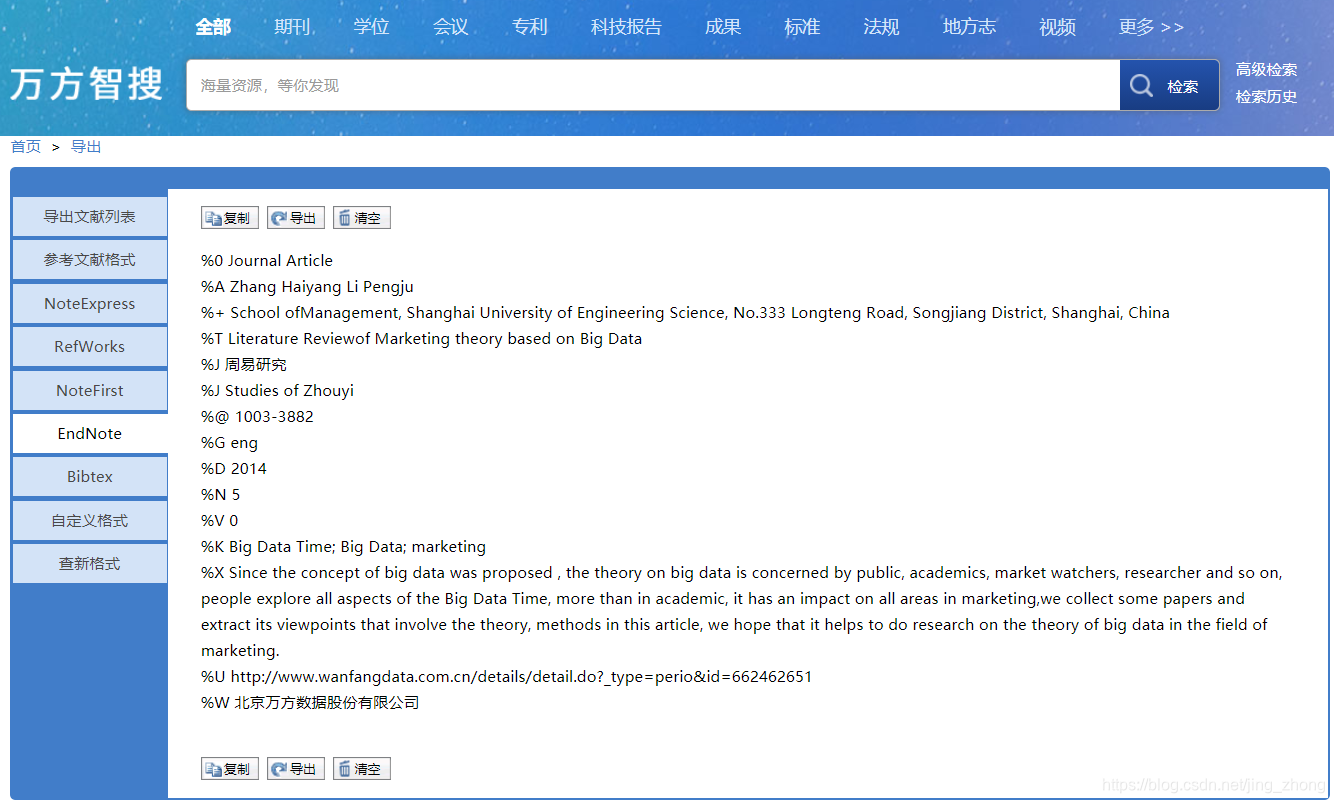Click the magnifier icon in search button
The image size is (1334, 803).
pos(1141,86)
